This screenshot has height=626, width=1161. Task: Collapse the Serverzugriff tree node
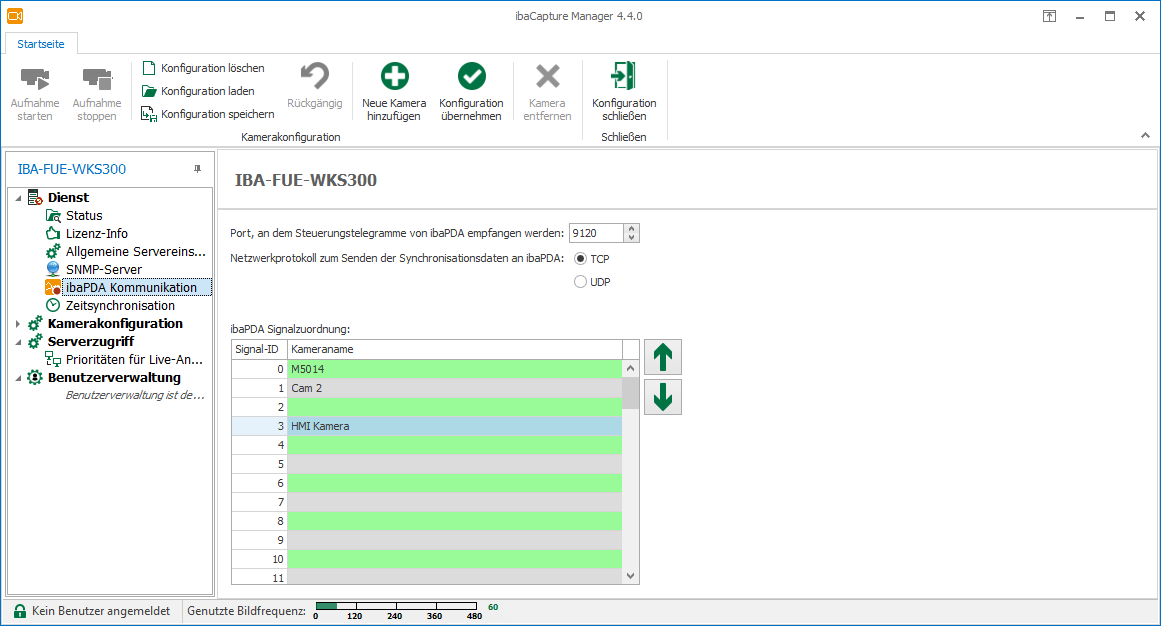click(x=18, y=342)
